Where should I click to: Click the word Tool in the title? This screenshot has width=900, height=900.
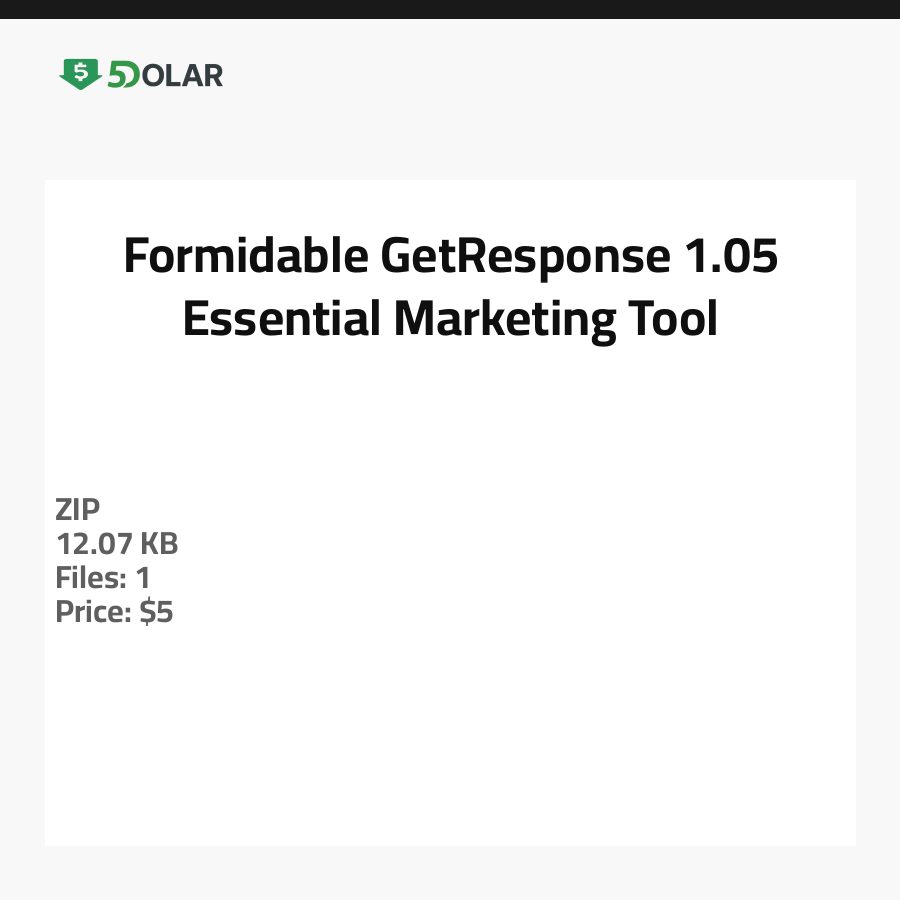pyautogui.click(x=673, y=320)
